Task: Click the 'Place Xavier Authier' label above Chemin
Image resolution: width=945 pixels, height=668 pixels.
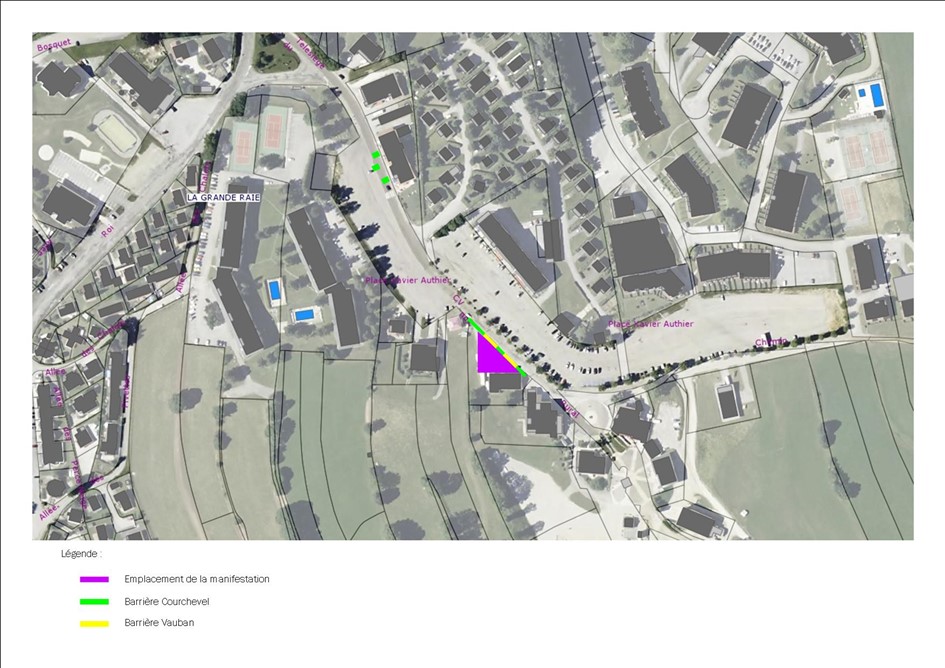Action: [x=650, y=324]
